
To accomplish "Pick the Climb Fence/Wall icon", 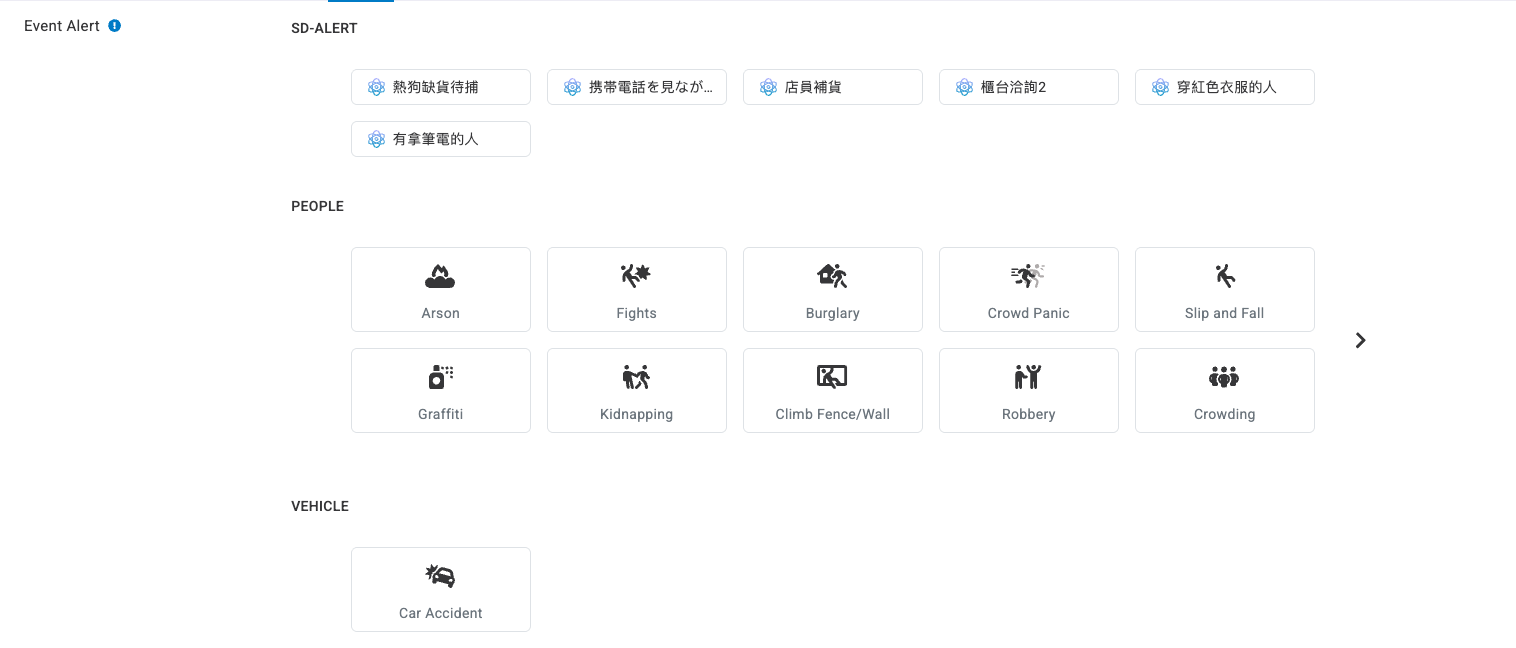I will pyautogui.click(x=832, y=377).
